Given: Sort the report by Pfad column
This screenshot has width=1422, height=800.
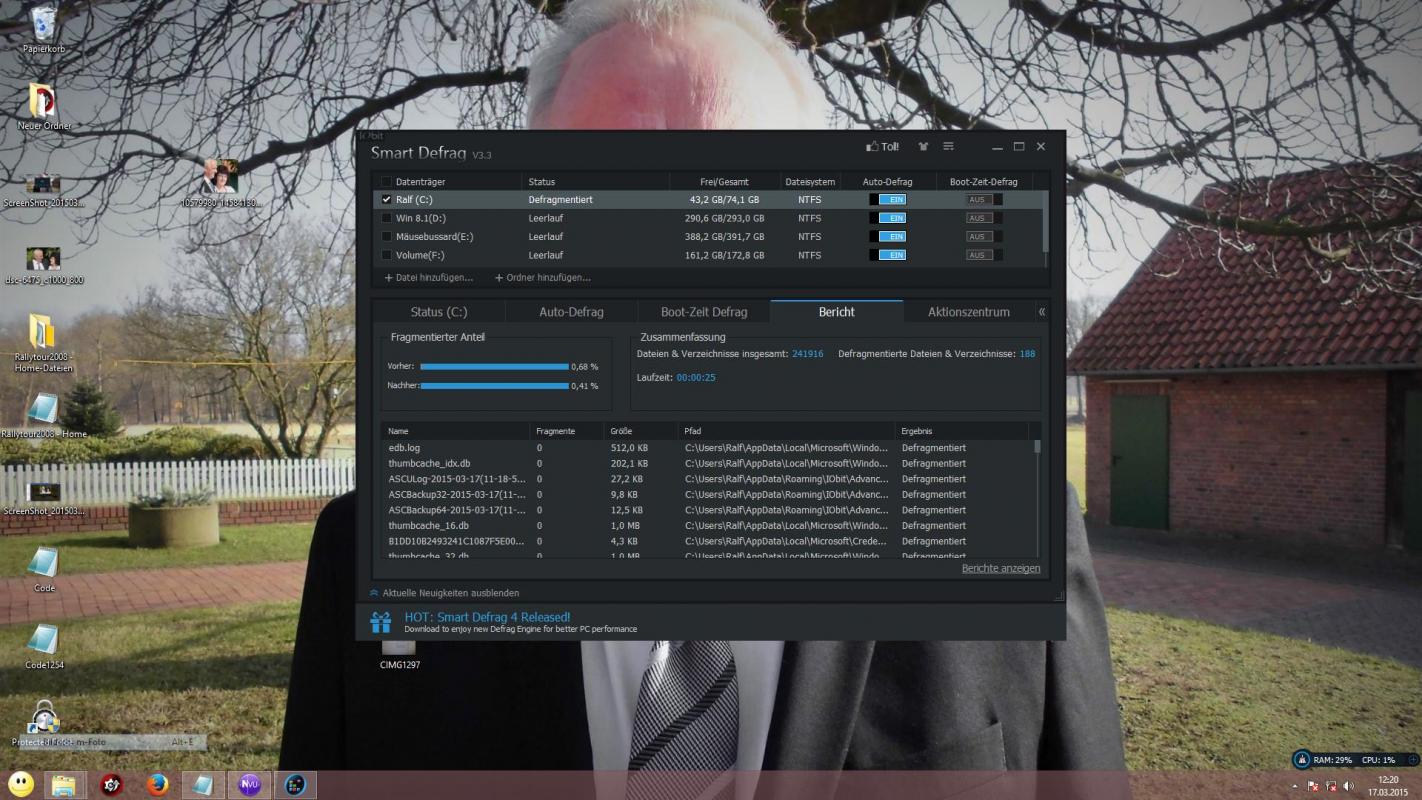Looking at the screenshot, I should pyautogui.click(x=786, y=431).
